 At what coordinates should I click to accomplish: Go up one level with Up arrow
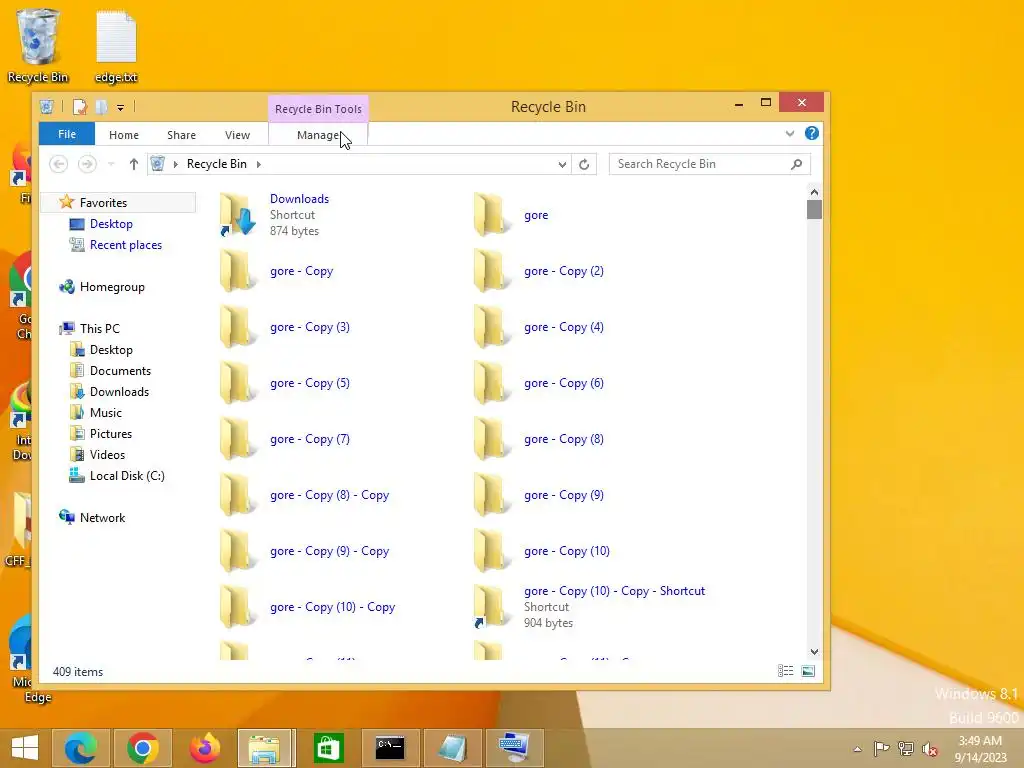133,164
